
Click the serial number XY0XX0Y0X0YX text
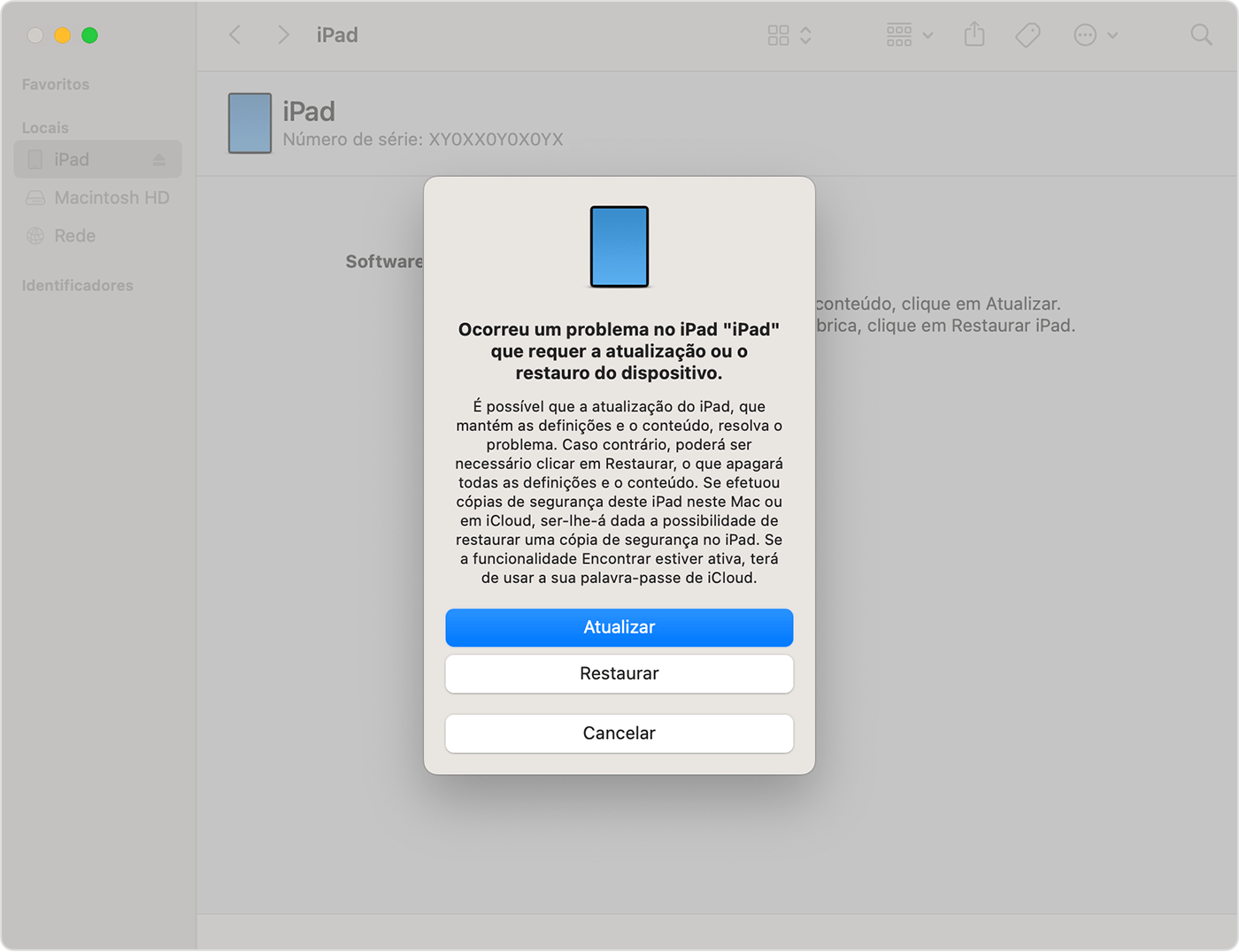pos(496,140)
